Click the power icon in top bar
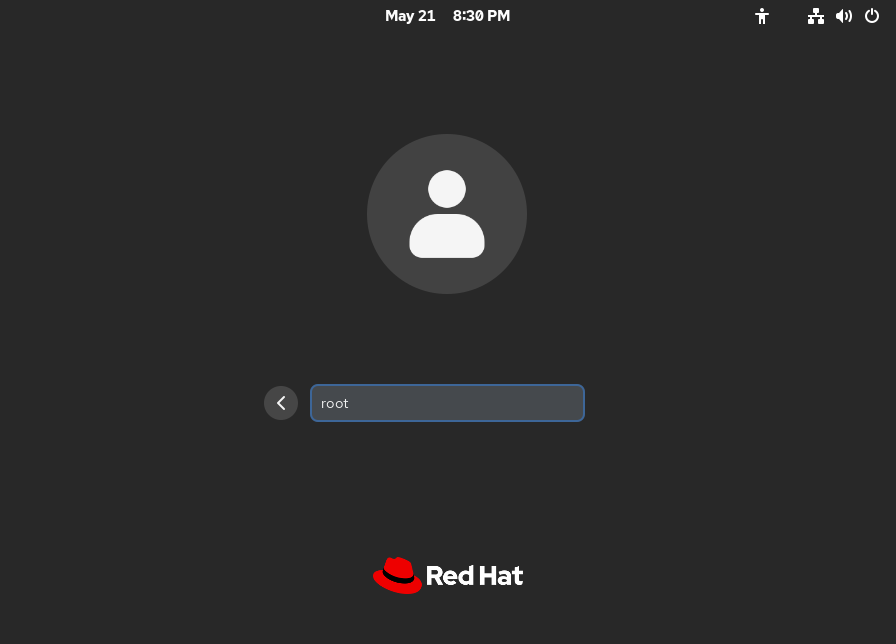This screenshot has width=896, height=644. (872, 16)
